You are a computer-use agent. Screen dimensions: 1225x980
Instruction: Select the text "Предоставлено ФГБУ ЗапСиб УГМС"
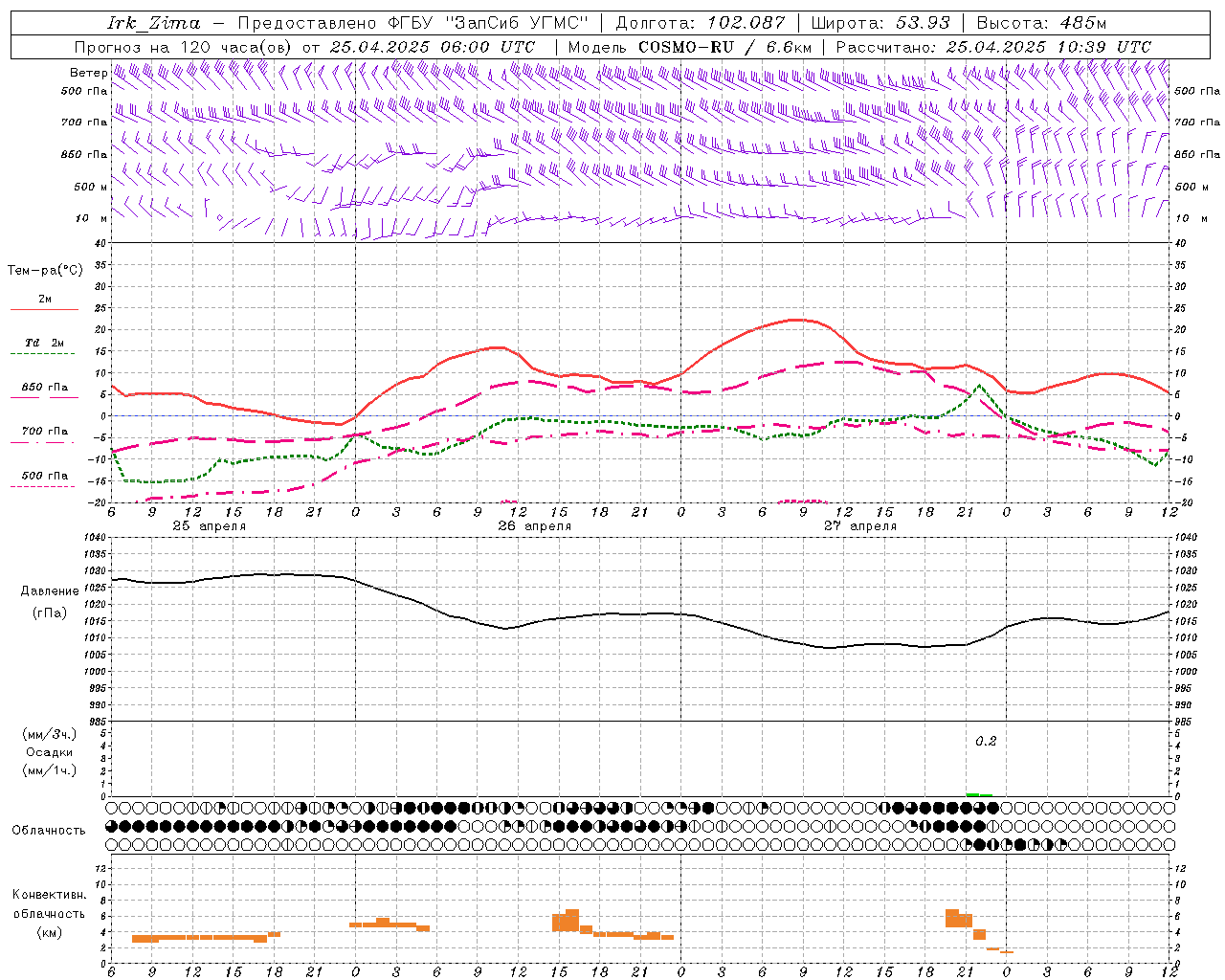pos(413,23)
